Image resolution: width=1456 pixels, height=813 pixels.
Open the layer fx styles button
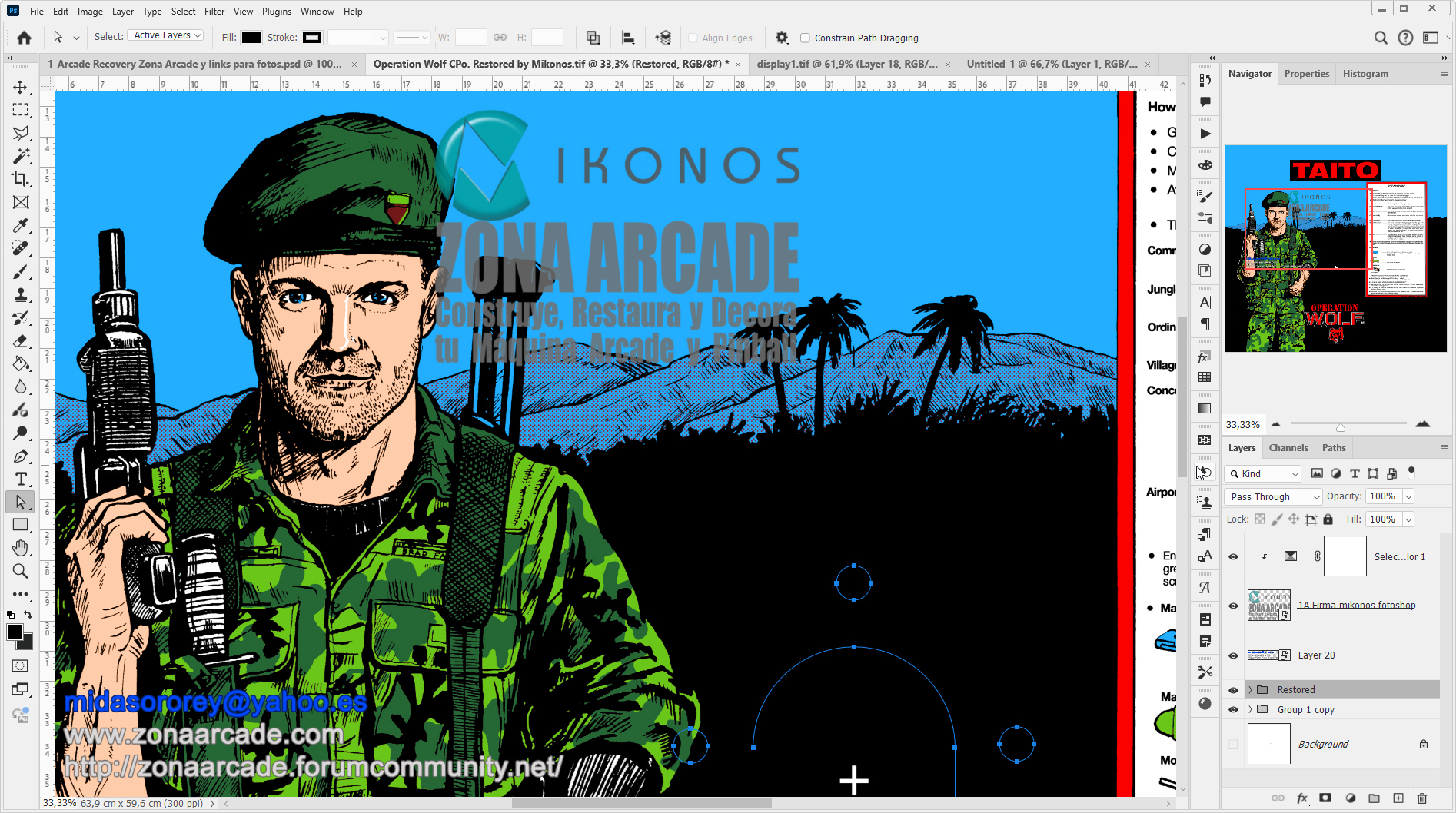coord(1301,798)
